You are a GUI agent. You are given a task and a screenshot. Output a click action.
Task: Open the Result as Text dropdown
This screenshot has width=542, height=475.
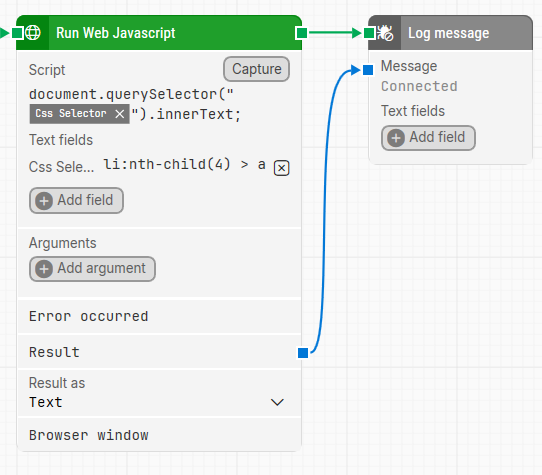click(x=159, y=402)
